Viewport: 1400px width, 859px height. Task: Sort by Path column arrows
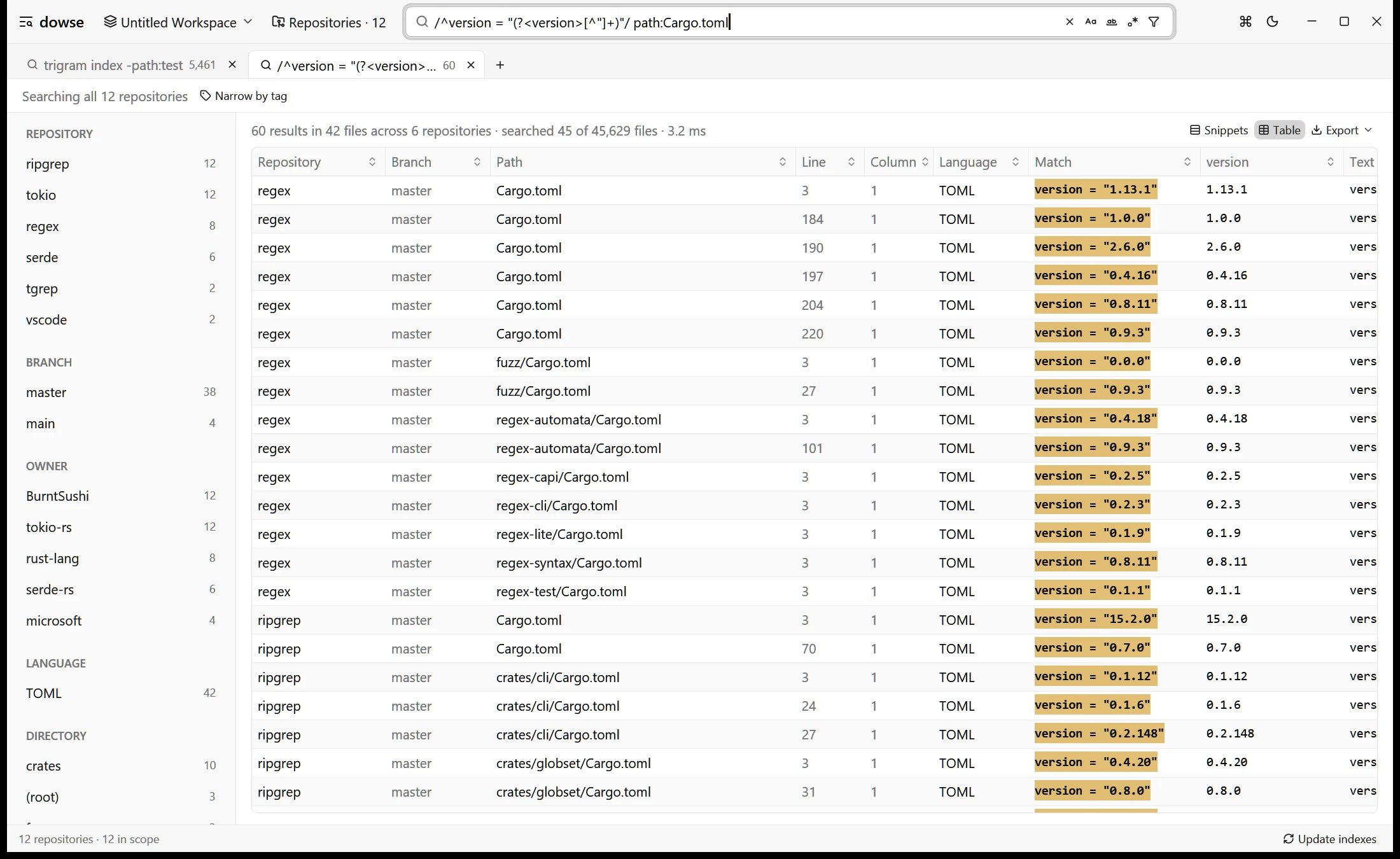tap(783, 162)
